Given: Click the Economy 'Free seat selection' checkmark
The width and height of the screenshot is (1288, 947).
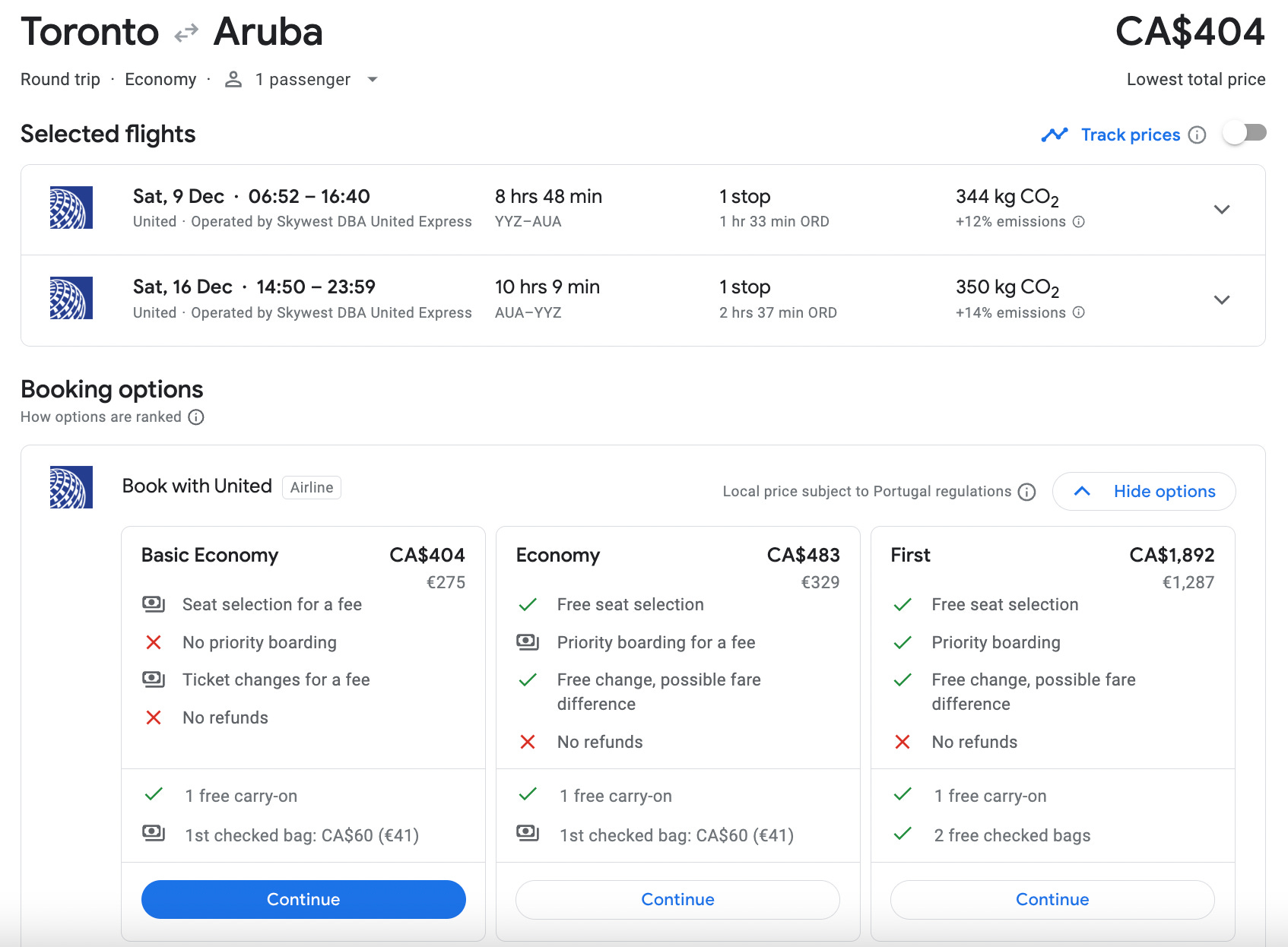Looking at the screenshot, I should coord(528,604).
